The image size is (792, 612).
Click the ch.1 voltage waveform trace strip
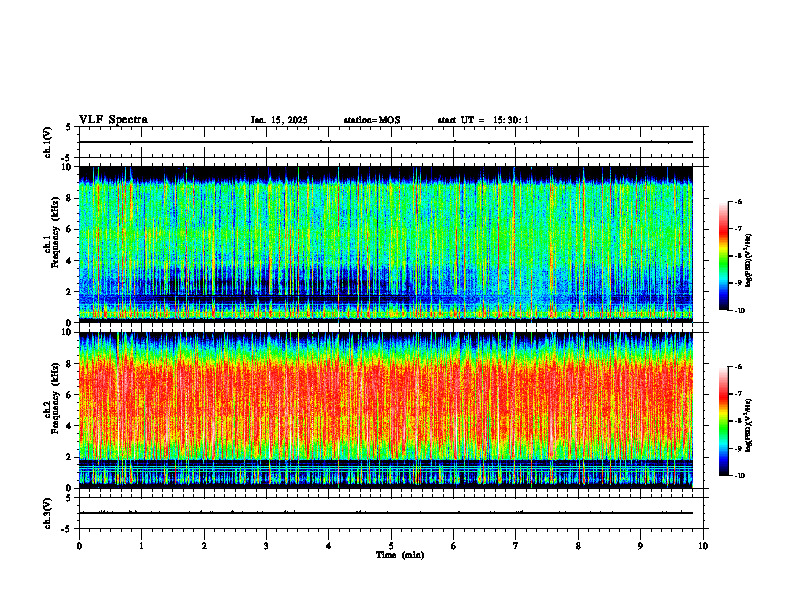pos(386,142)
